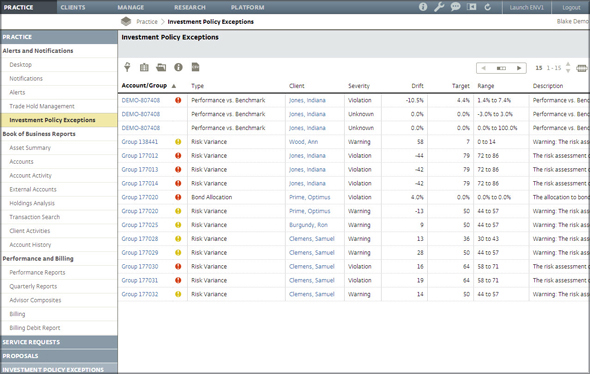Open the Platform top menu

tap(248, 7)
